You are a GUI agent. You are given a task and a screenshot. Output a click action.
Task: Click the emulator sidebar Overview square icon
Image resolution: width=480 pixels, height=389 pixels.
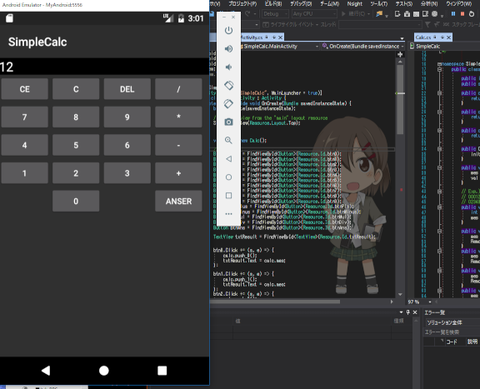tap(229, 195)
